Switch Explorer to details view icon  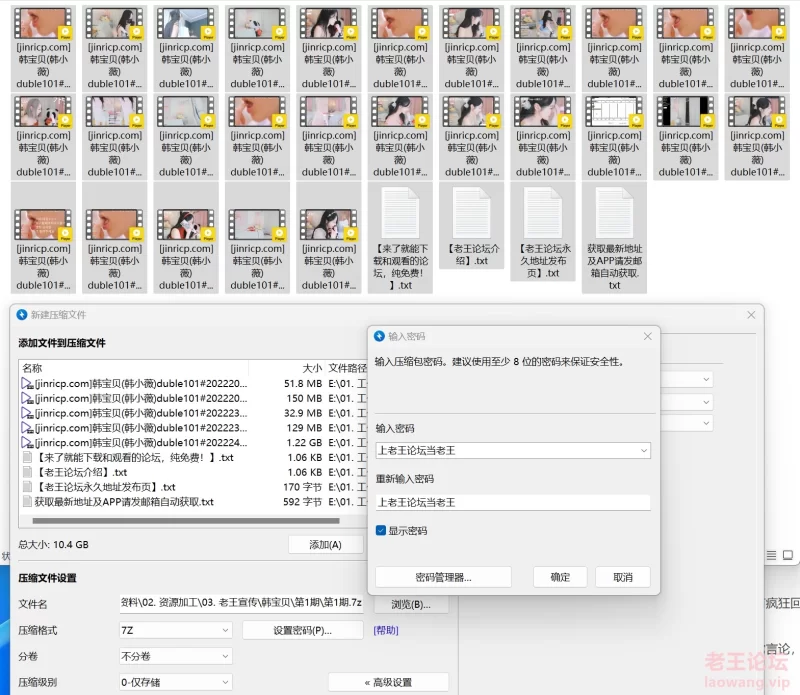[771, 555]
